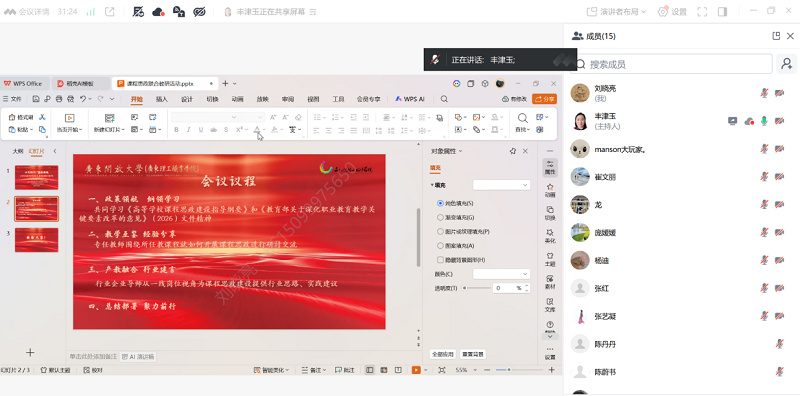
Task: Select slide 1 thumbnail
Action: pyautogui.click(x=36, y=177)
